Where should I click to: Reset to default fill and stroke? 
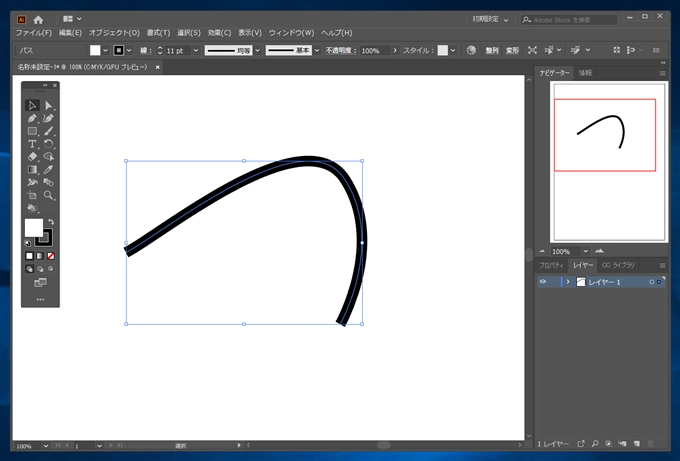(x=27, y=243)
